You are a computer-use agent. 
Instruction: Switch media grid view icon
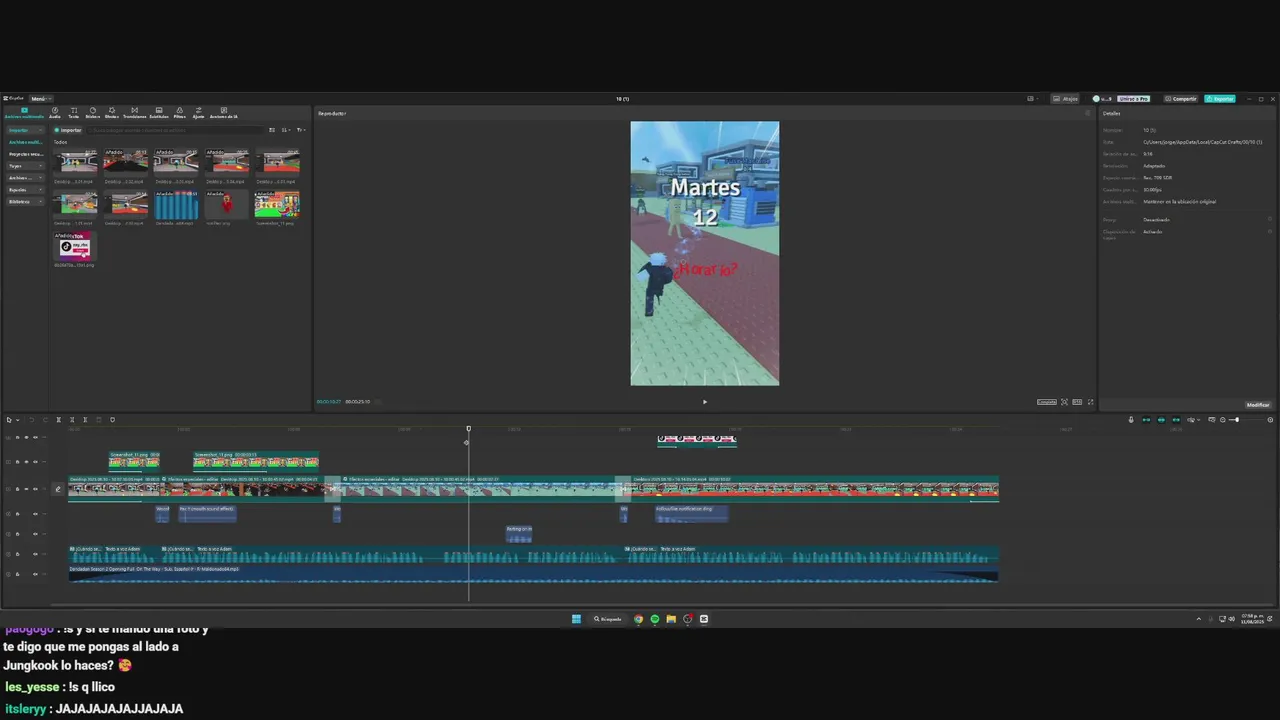coord(271,130)
